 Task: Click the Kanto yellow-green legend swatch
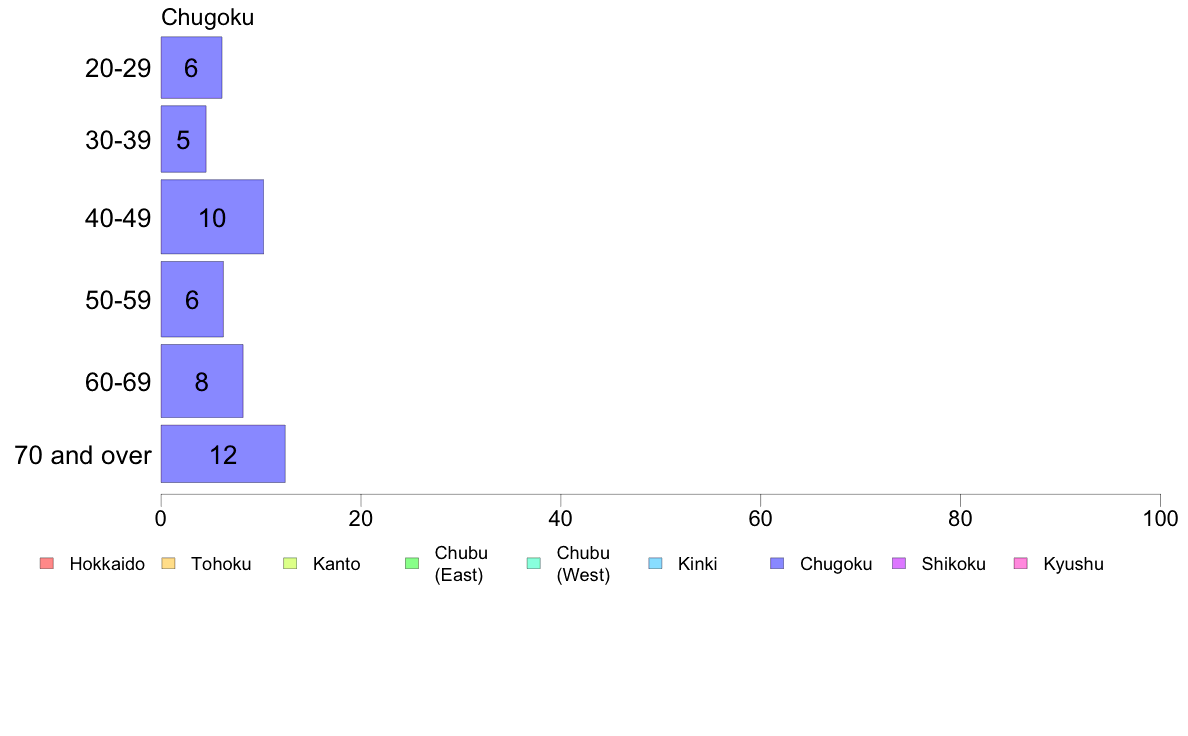coord(290,563)
